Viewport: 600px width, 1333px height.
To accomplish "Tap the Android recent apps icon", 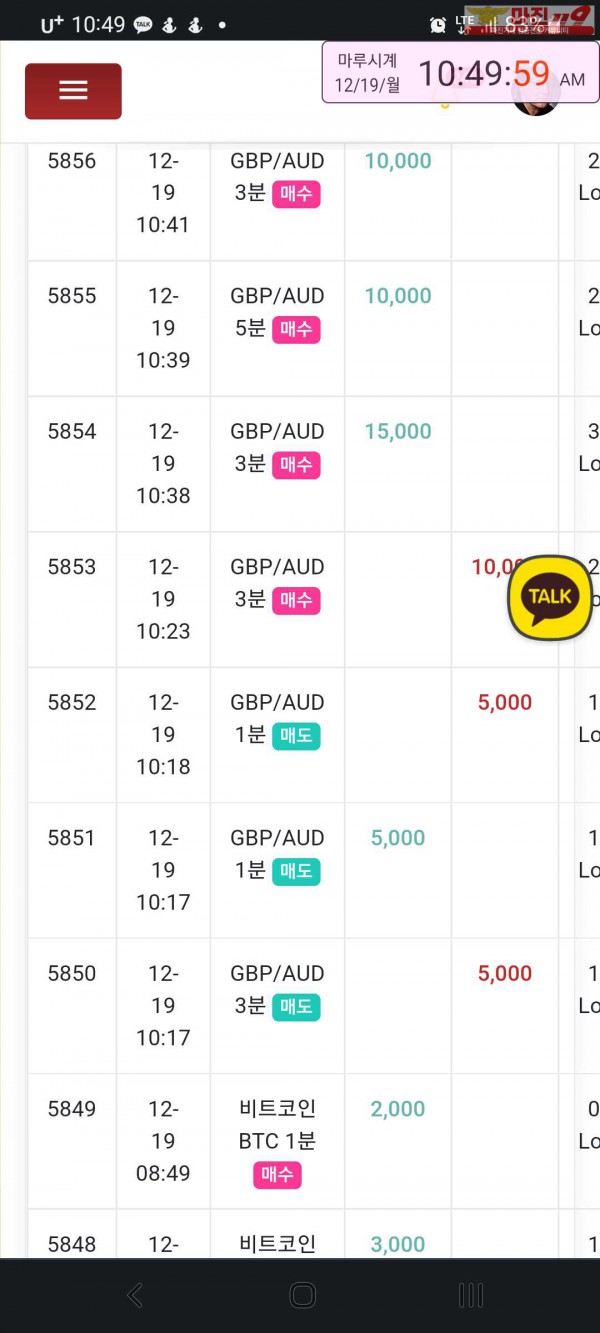I will (470, 1296).
